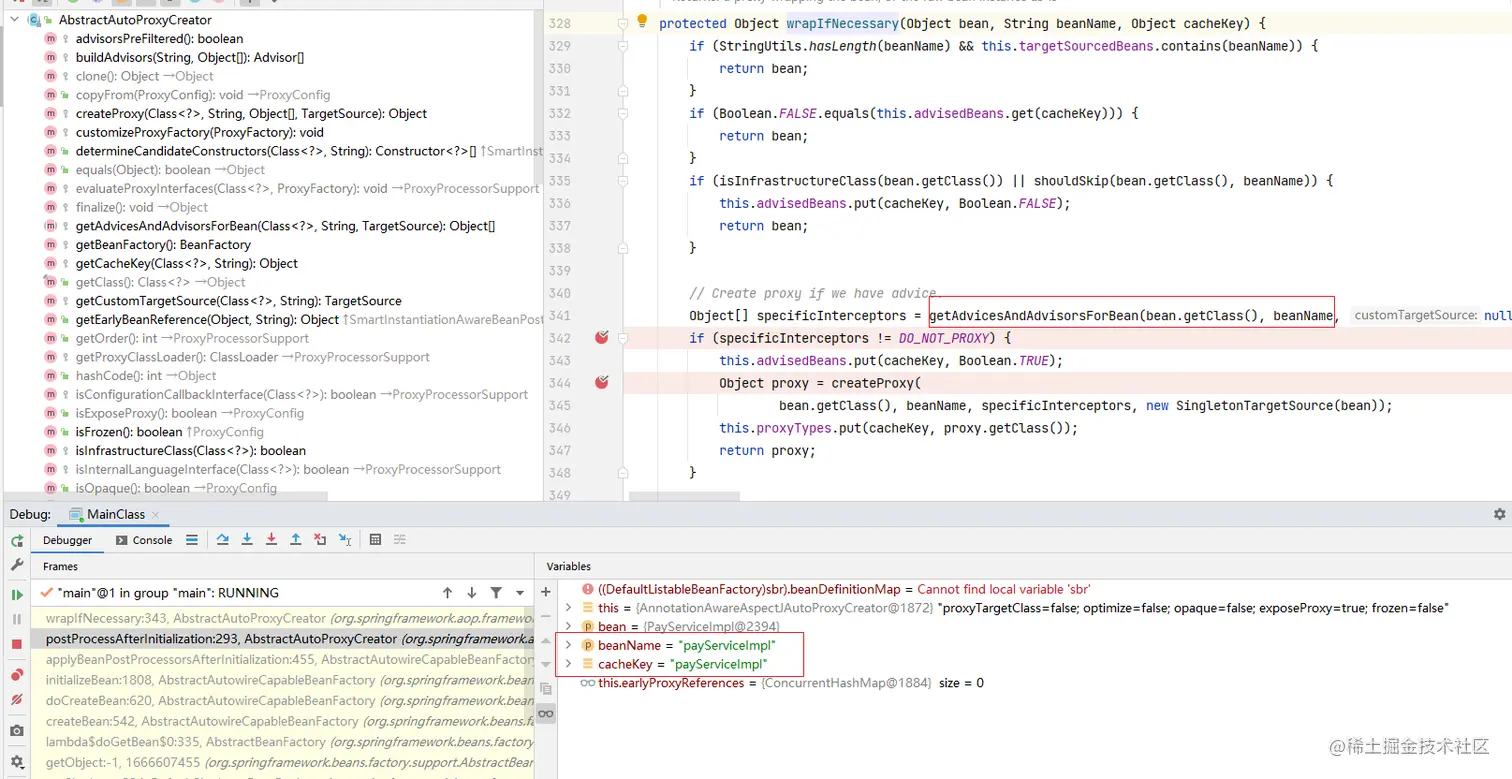This screenshot has height=779, width=1512.
Task: Select frame doCreateBean:620
Action: [x=282, y=701]
